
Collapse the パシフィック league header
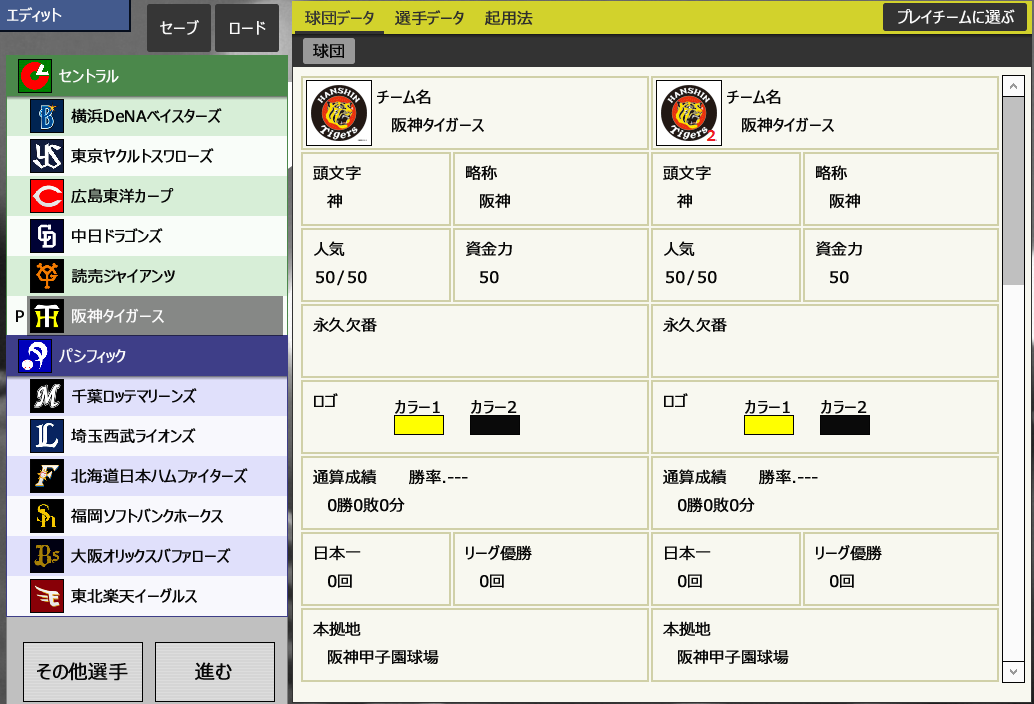click(x=147, y=356)
